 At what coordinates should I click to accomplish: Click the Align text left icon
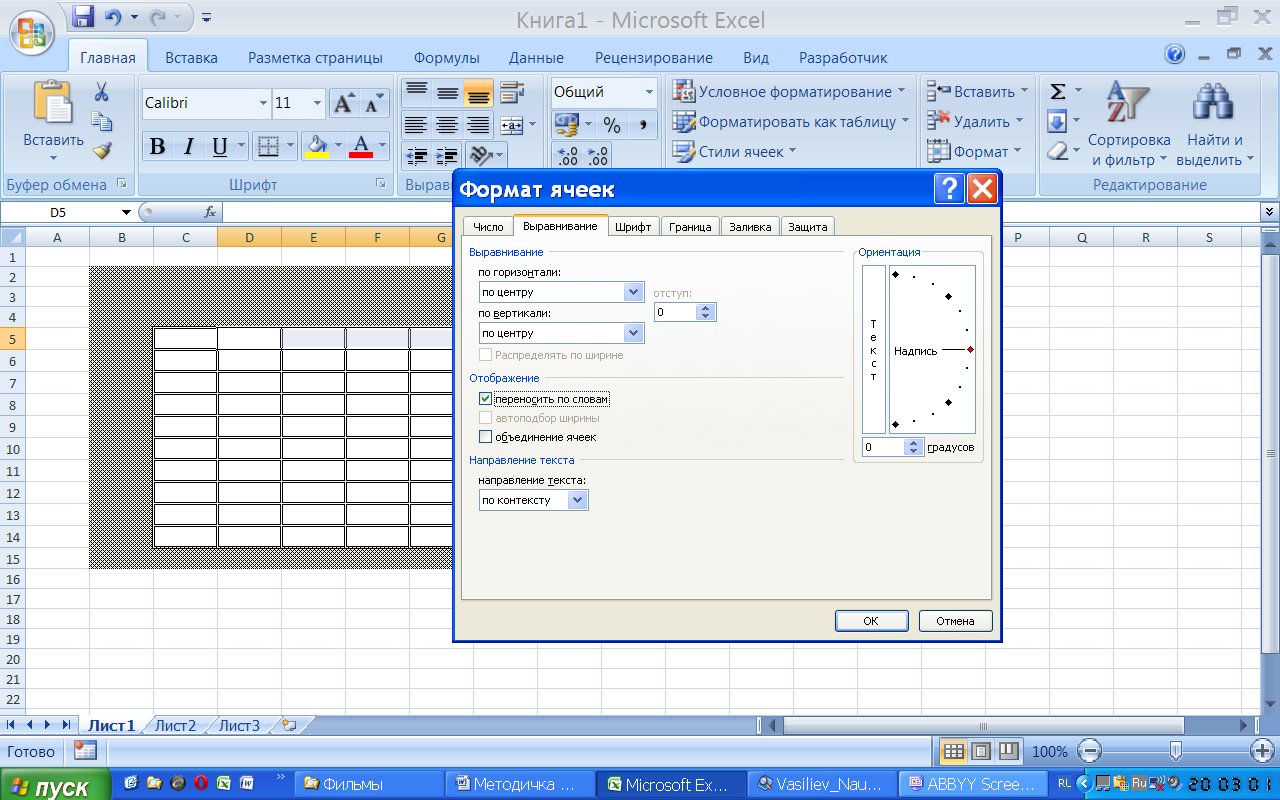pyautogui.click(x=416, y=125)
